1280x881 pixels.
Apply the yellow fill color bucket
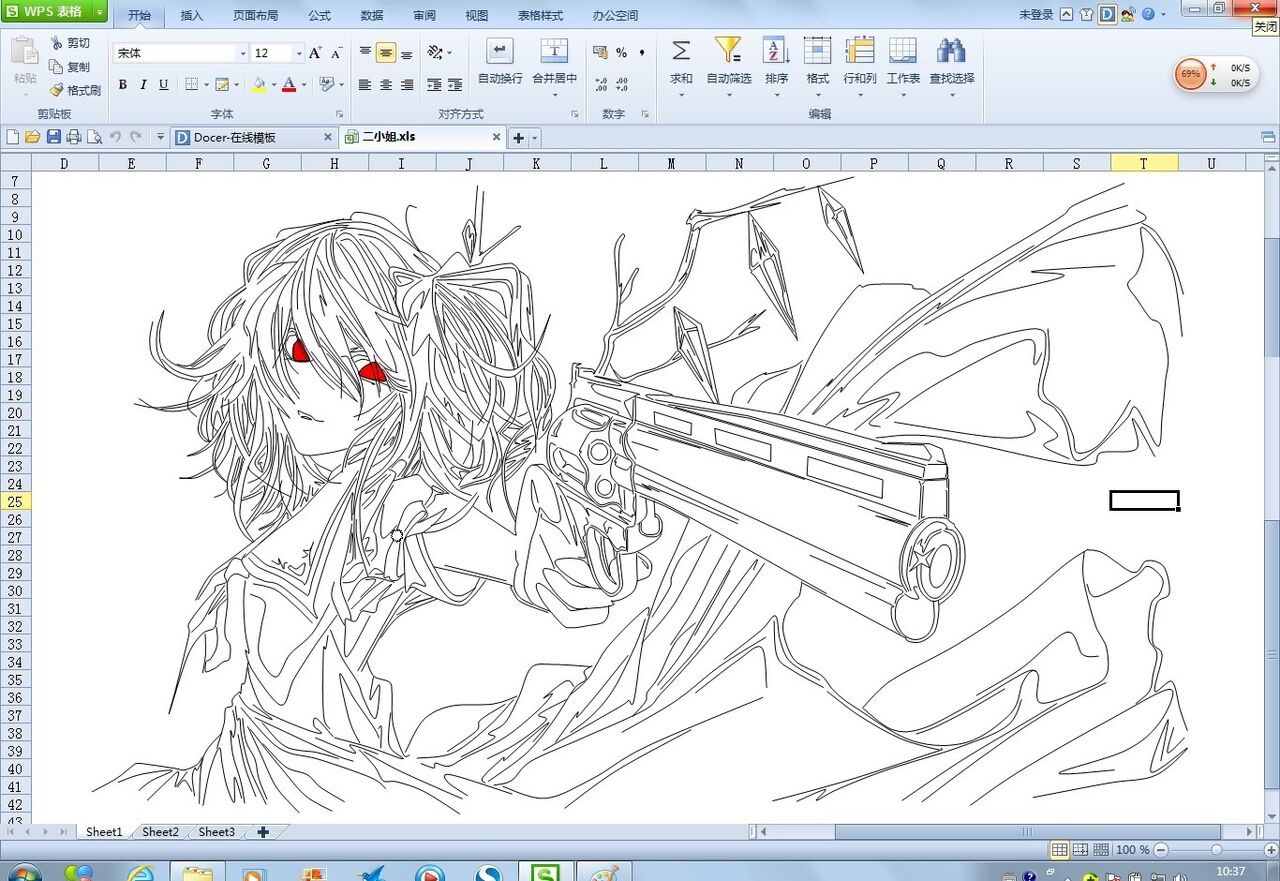(x=258, y=85)
